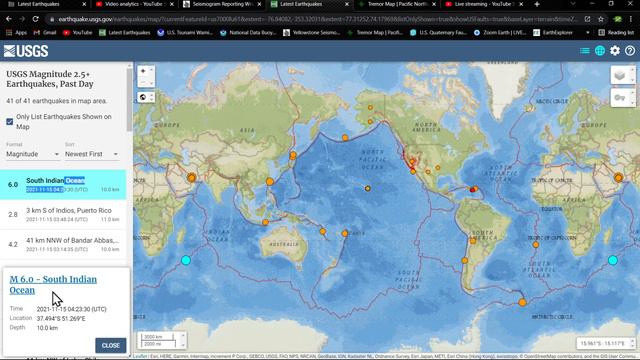
Task: Open the help question mark icon
Action: (630, 51)
